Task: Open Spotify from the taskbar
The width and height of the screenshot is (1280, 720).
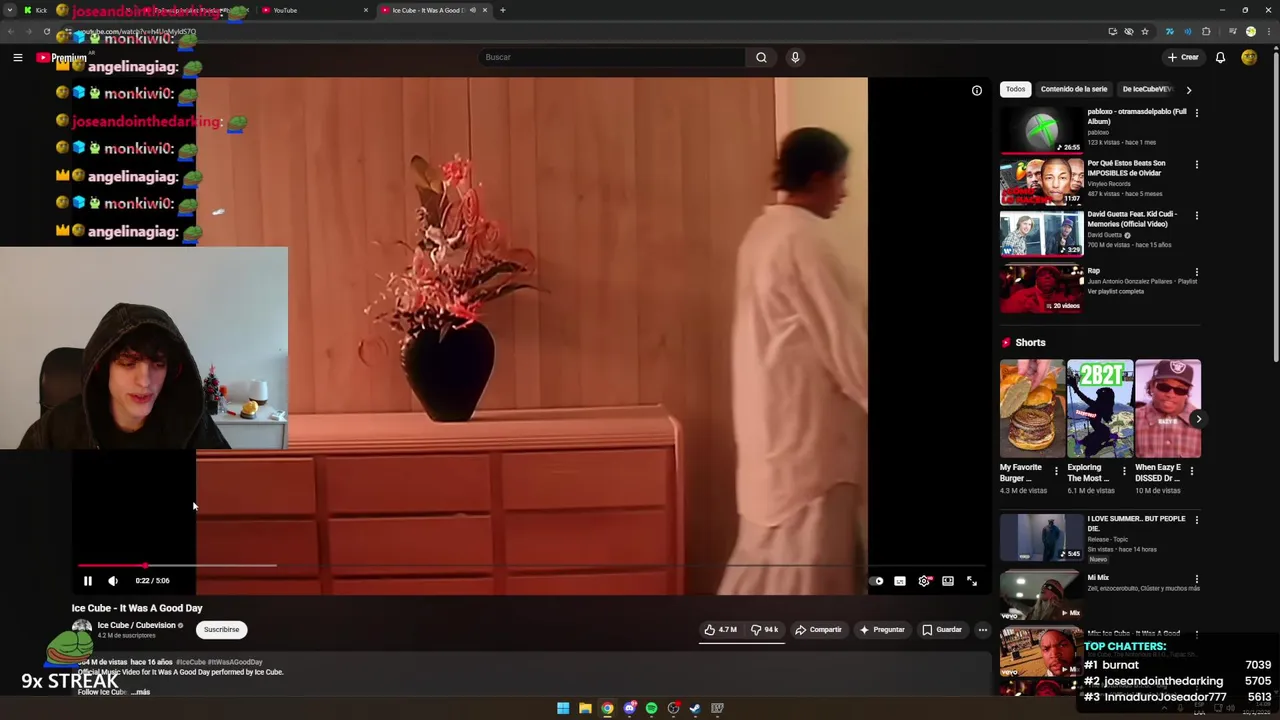Action: [x=651, y=708]
